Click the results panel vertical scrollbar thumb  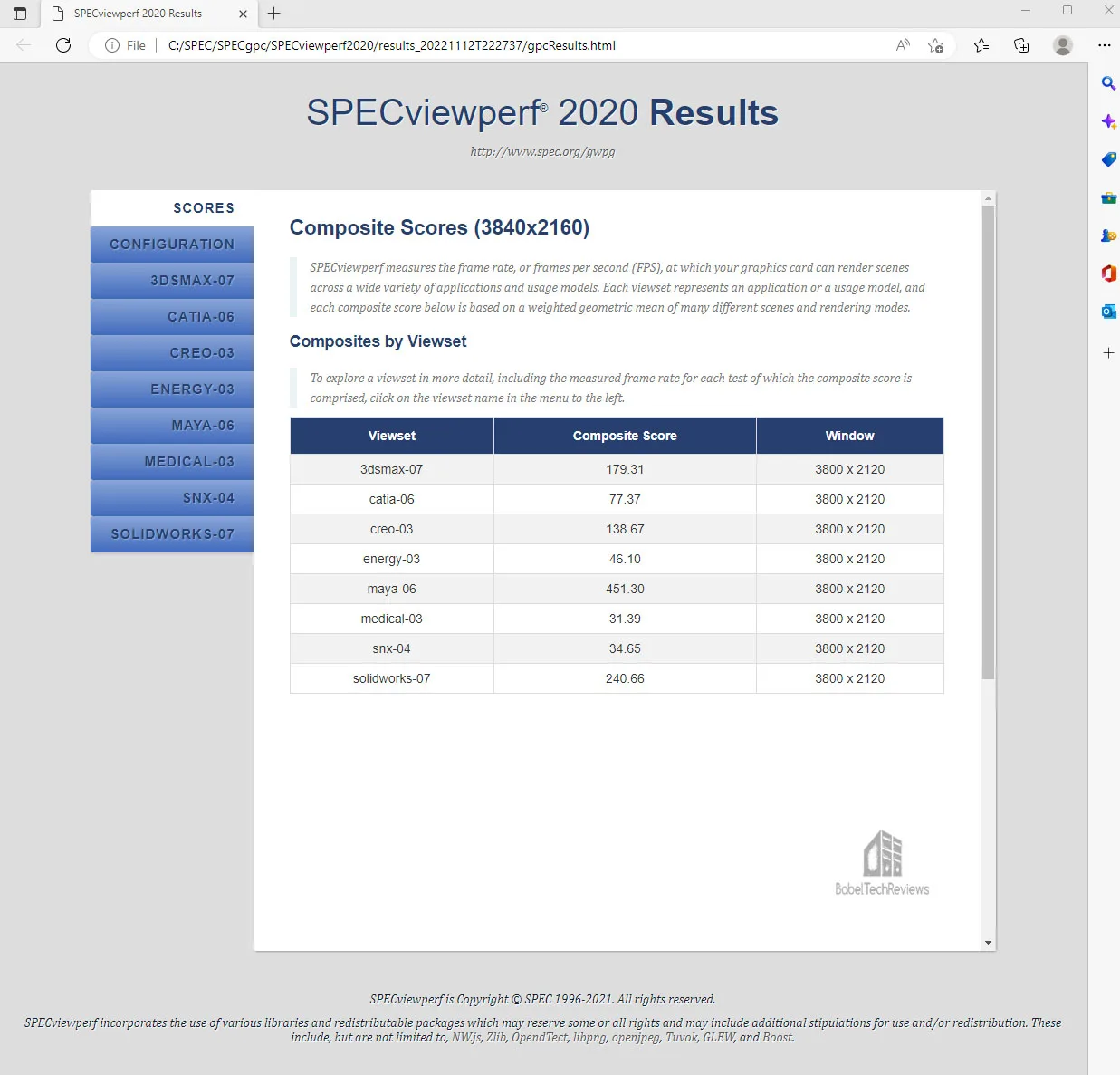tap(988, 442)
